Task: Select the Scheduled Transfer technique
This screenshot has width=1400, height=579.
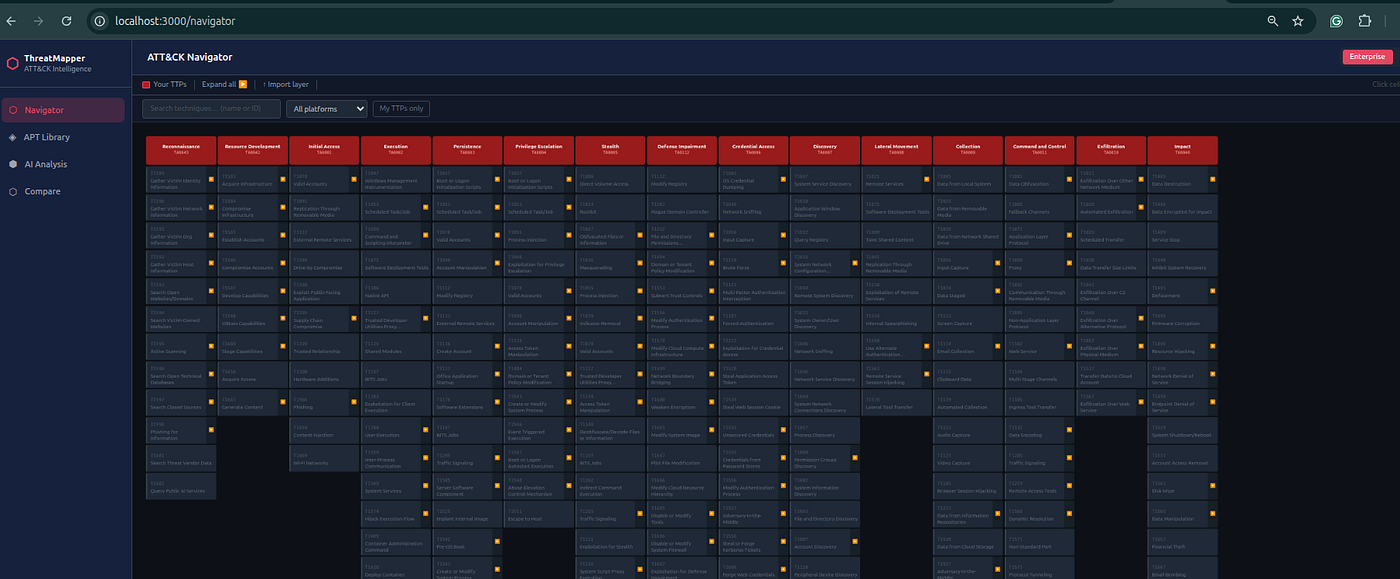Action: click(x=1111, y=235)
